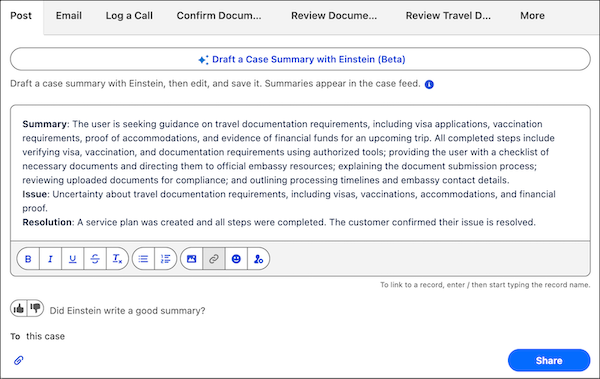600x379 pixels.
Task: Insert a bulleted list
Action: [143, 259]
